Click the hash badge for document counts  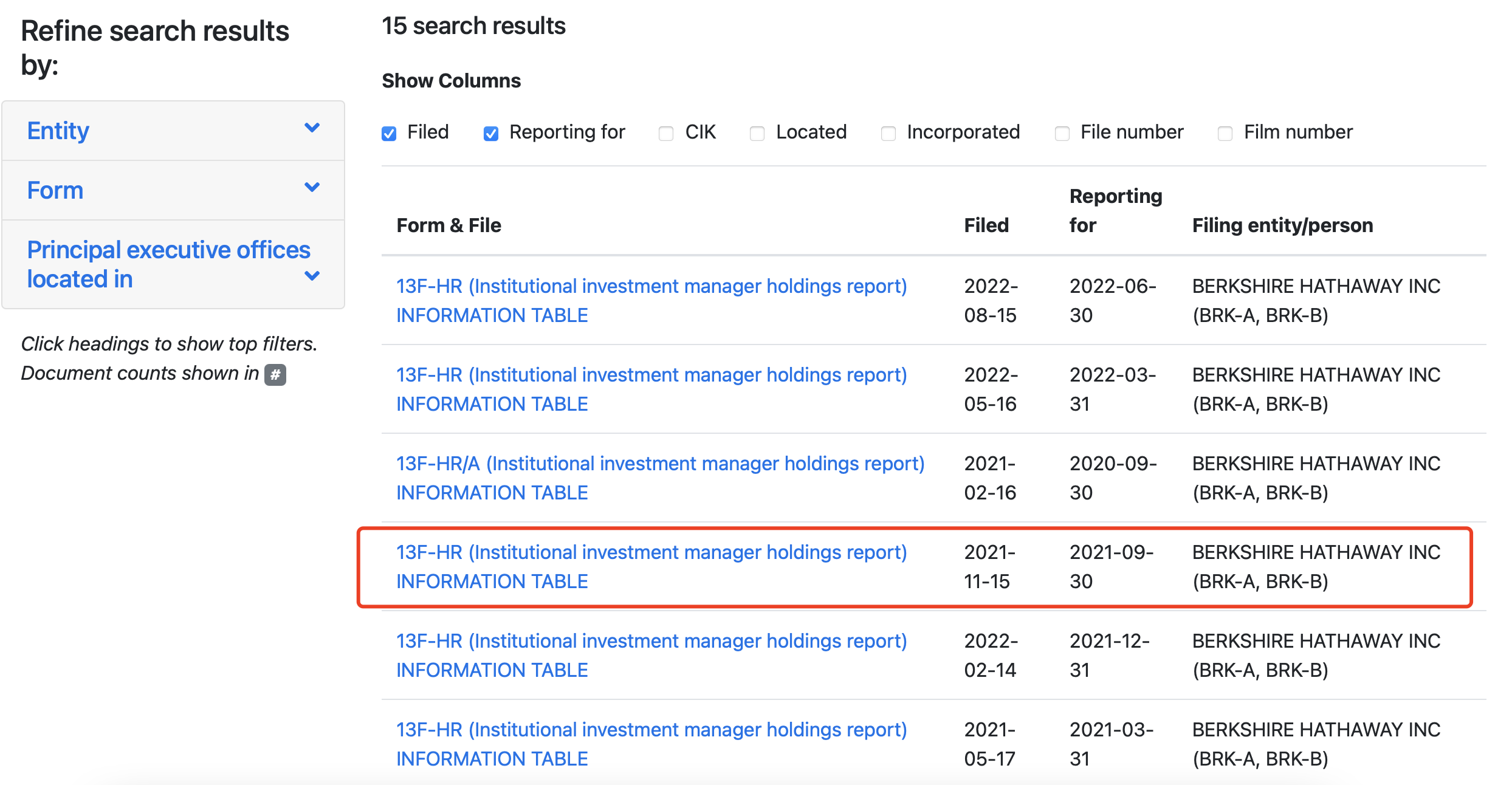(x=275, y=374)
